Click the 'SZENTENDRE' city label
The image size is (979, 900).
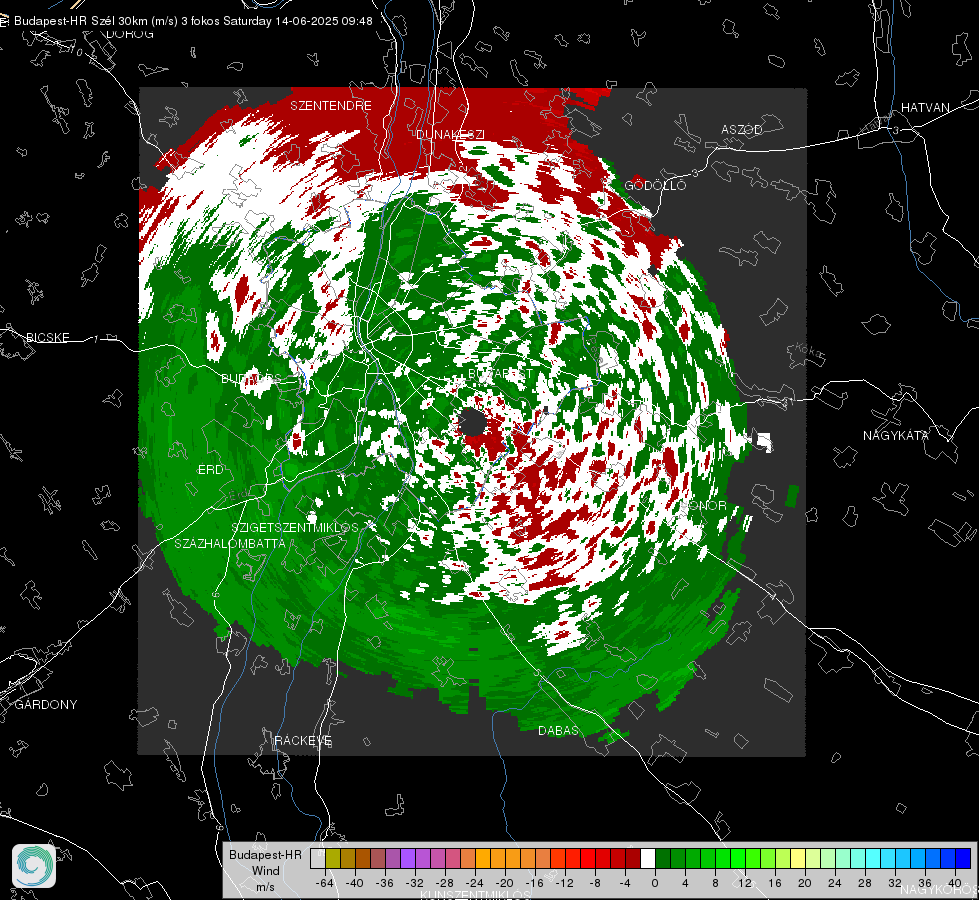coord(331,106)
